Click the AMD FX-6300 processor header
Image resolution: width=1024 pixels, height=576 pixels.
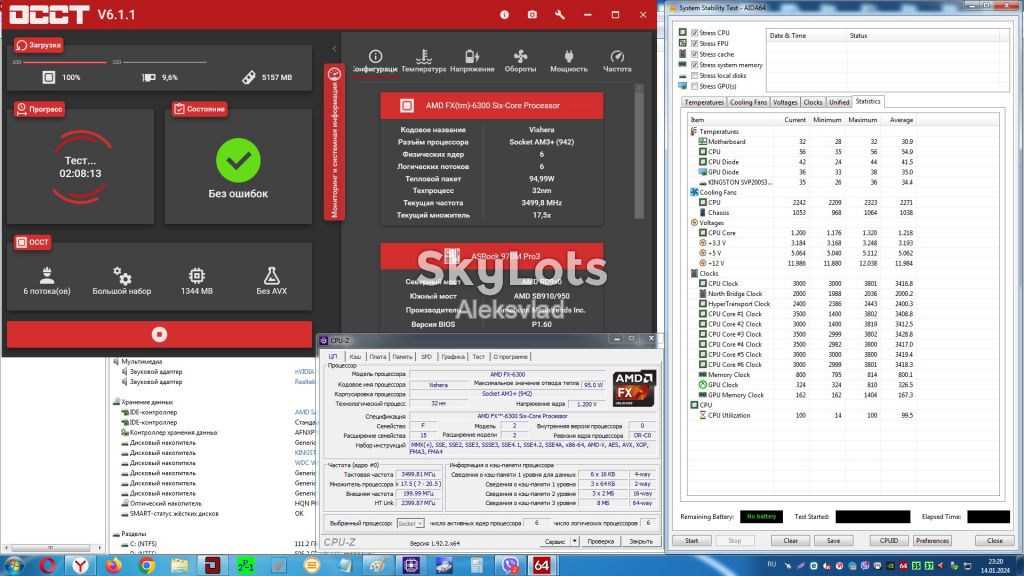click(x=491, y=105)
